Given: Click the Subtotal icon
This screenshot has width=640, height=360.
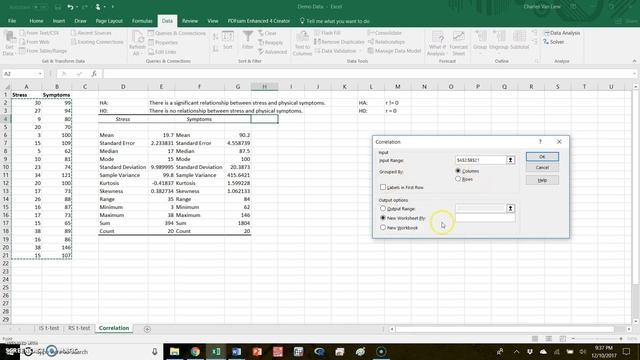Looking at the screenshot, I should click(519, 41).
